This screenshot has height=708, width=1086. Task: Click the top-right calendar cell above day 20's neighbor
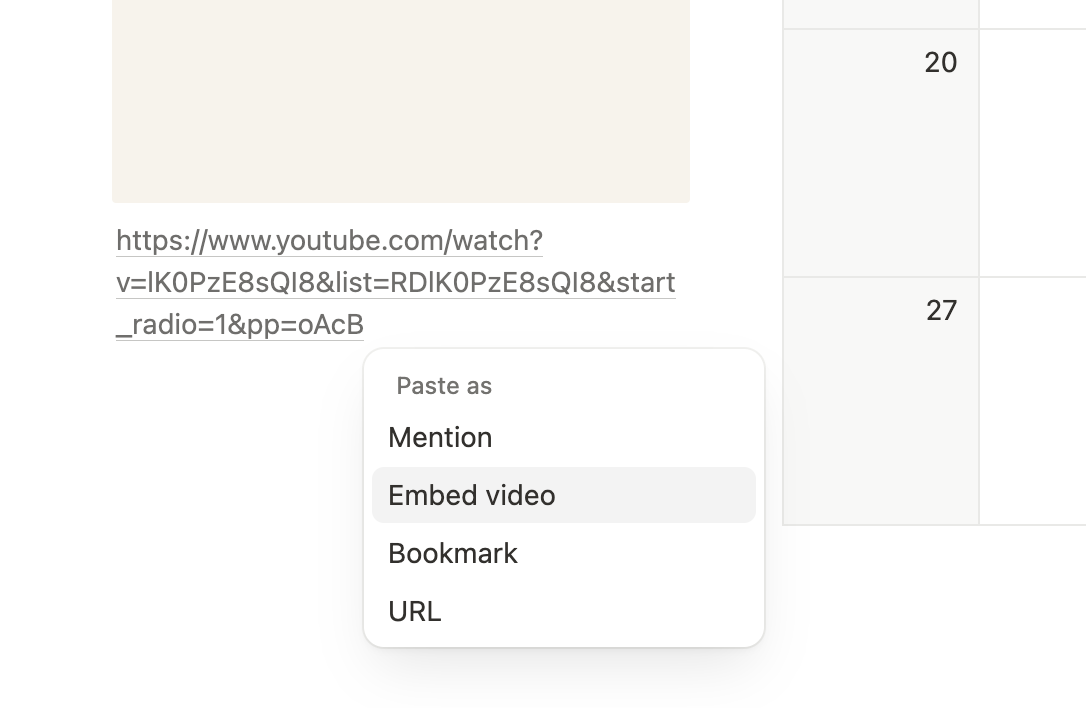1033,13
